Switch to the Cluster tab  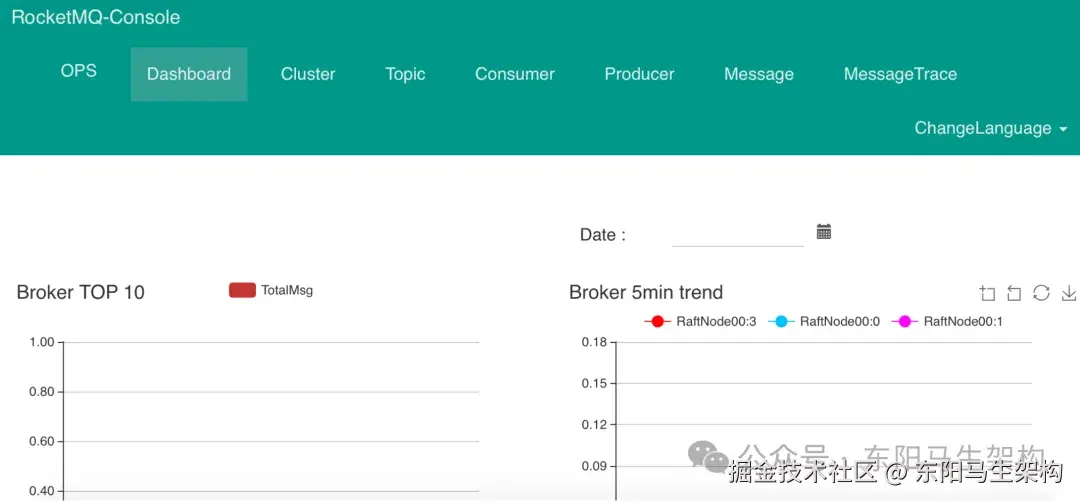click(x=308, y=74)
